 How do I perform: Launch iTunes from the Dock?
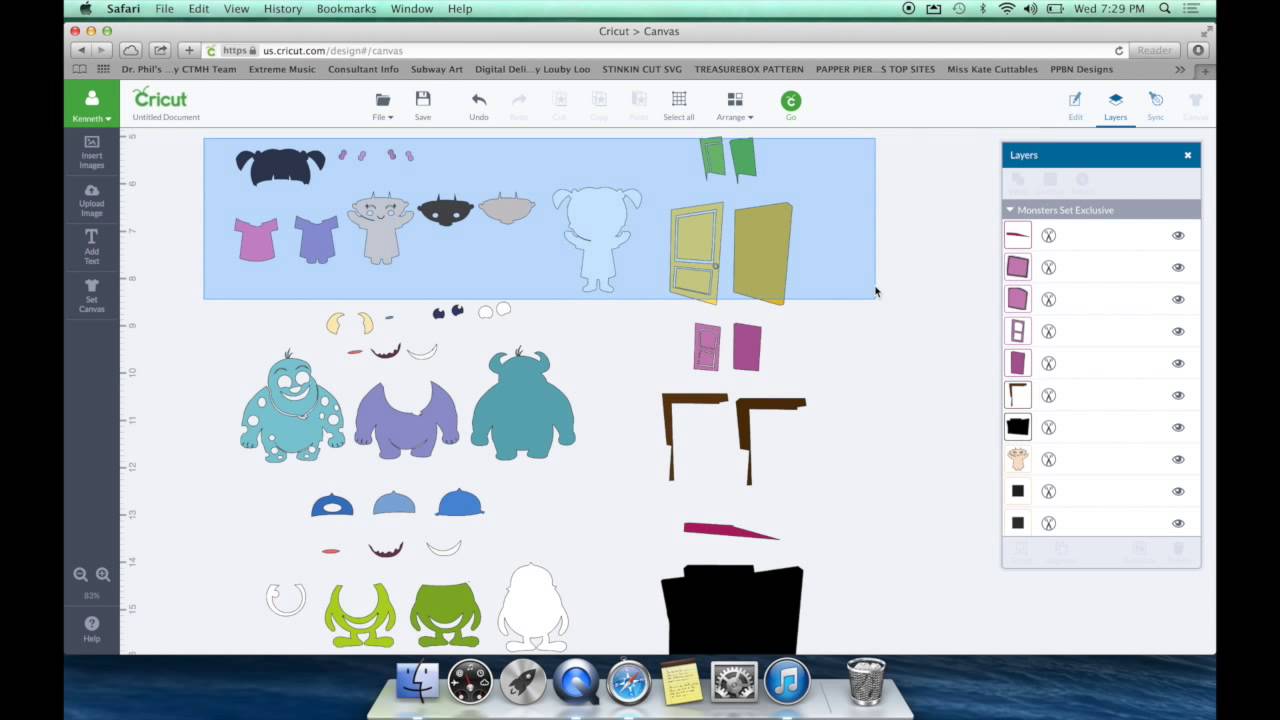pyautogui.click(x=787, y=682)
